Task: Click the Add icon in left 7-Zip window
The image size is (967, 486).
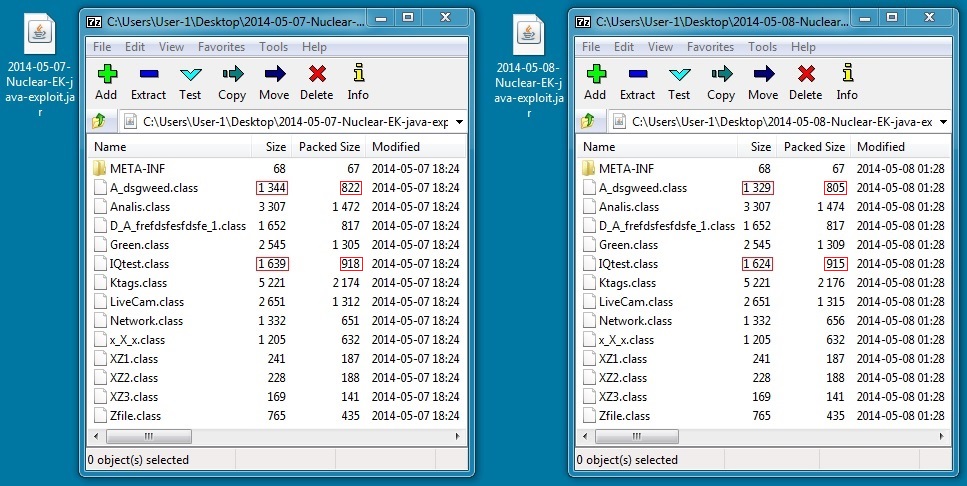Action: 106,81
